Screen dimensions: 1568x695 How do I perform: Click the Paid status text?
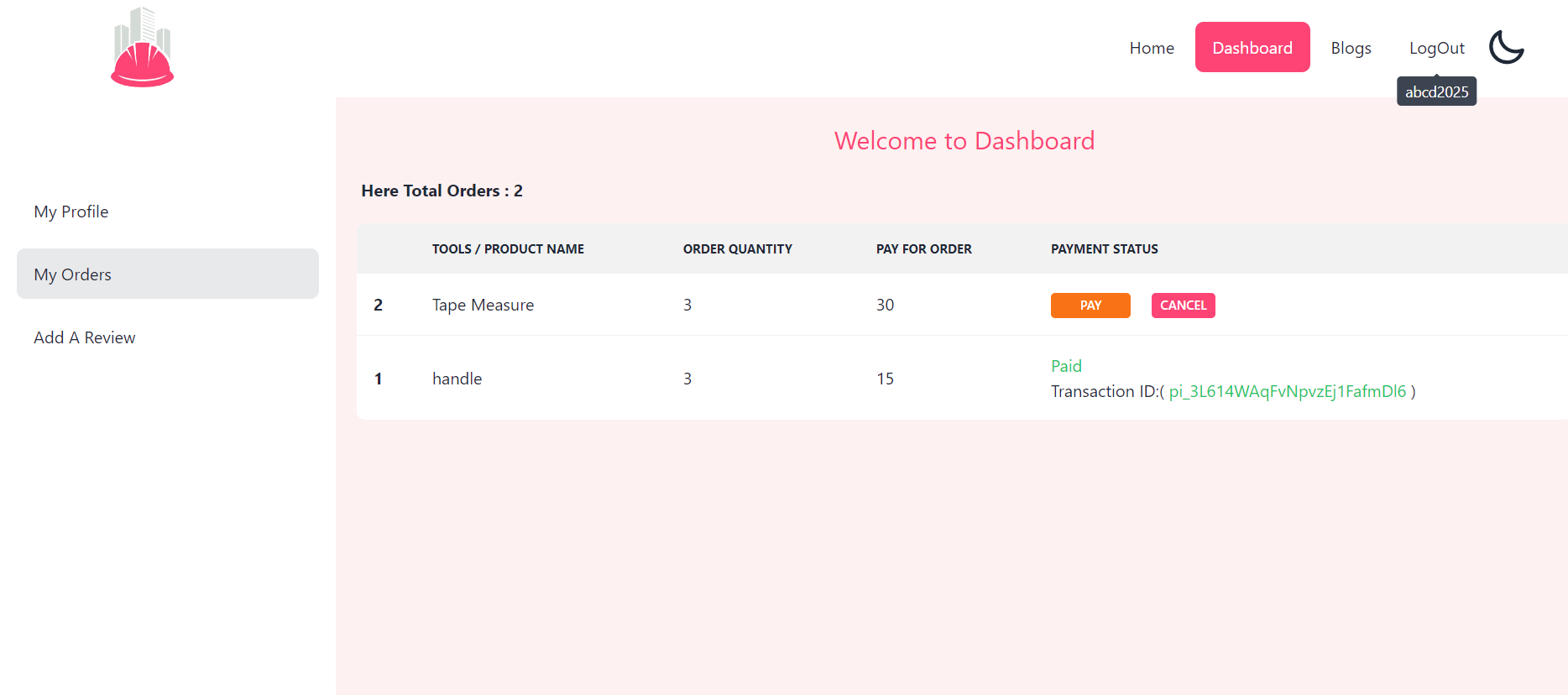1066,366
